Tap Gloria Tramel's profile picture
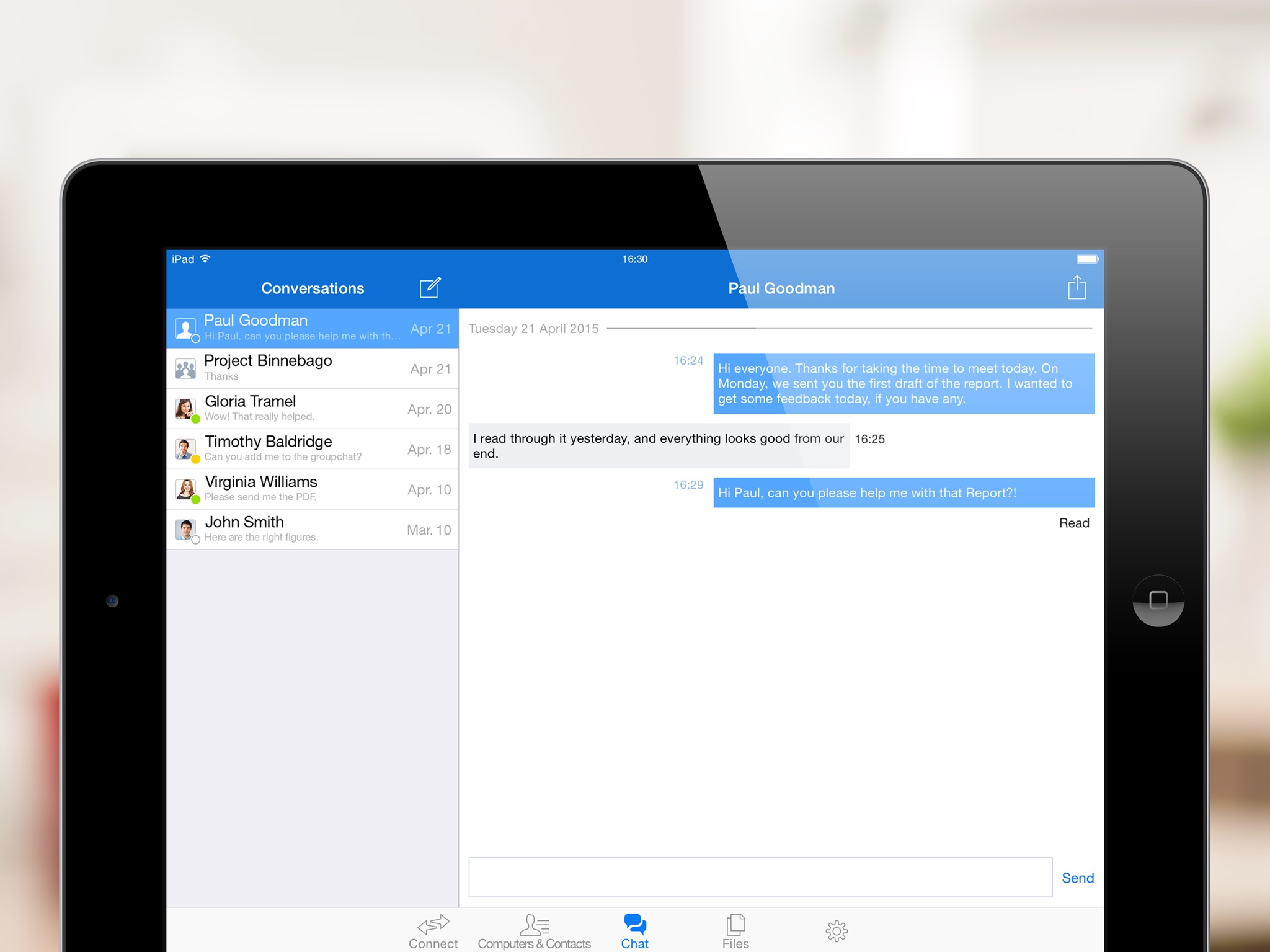The image size is (1270, 952). click(185, 409)
